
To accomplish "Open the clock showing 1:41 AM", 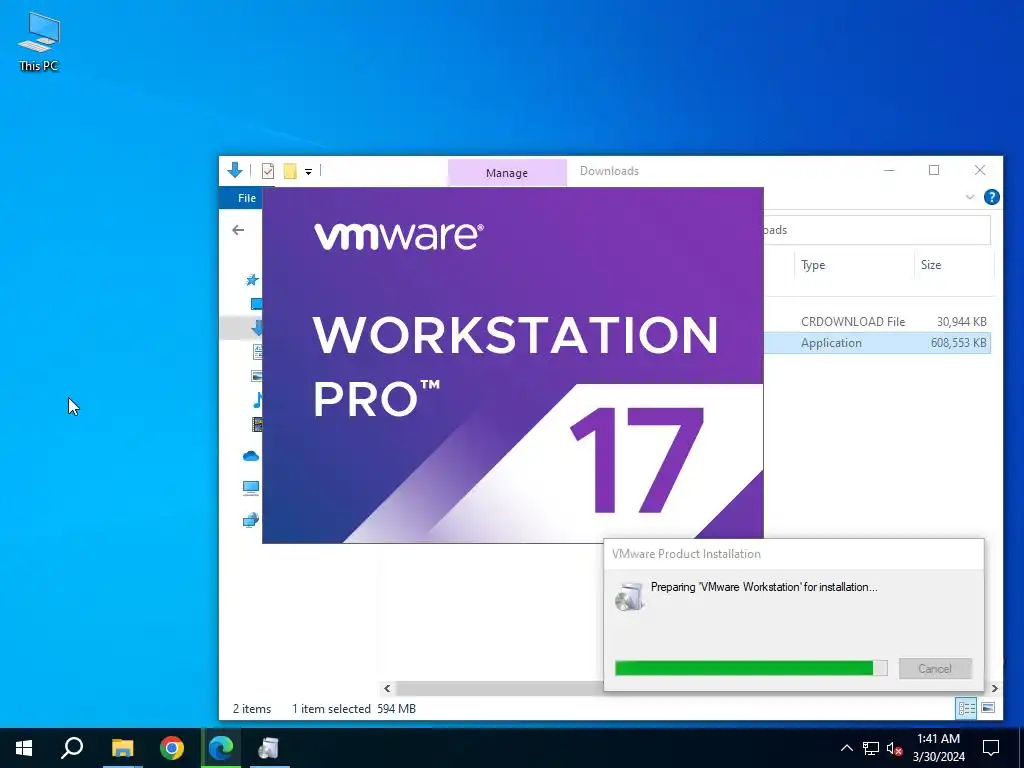I will click(x=938, y=748).
